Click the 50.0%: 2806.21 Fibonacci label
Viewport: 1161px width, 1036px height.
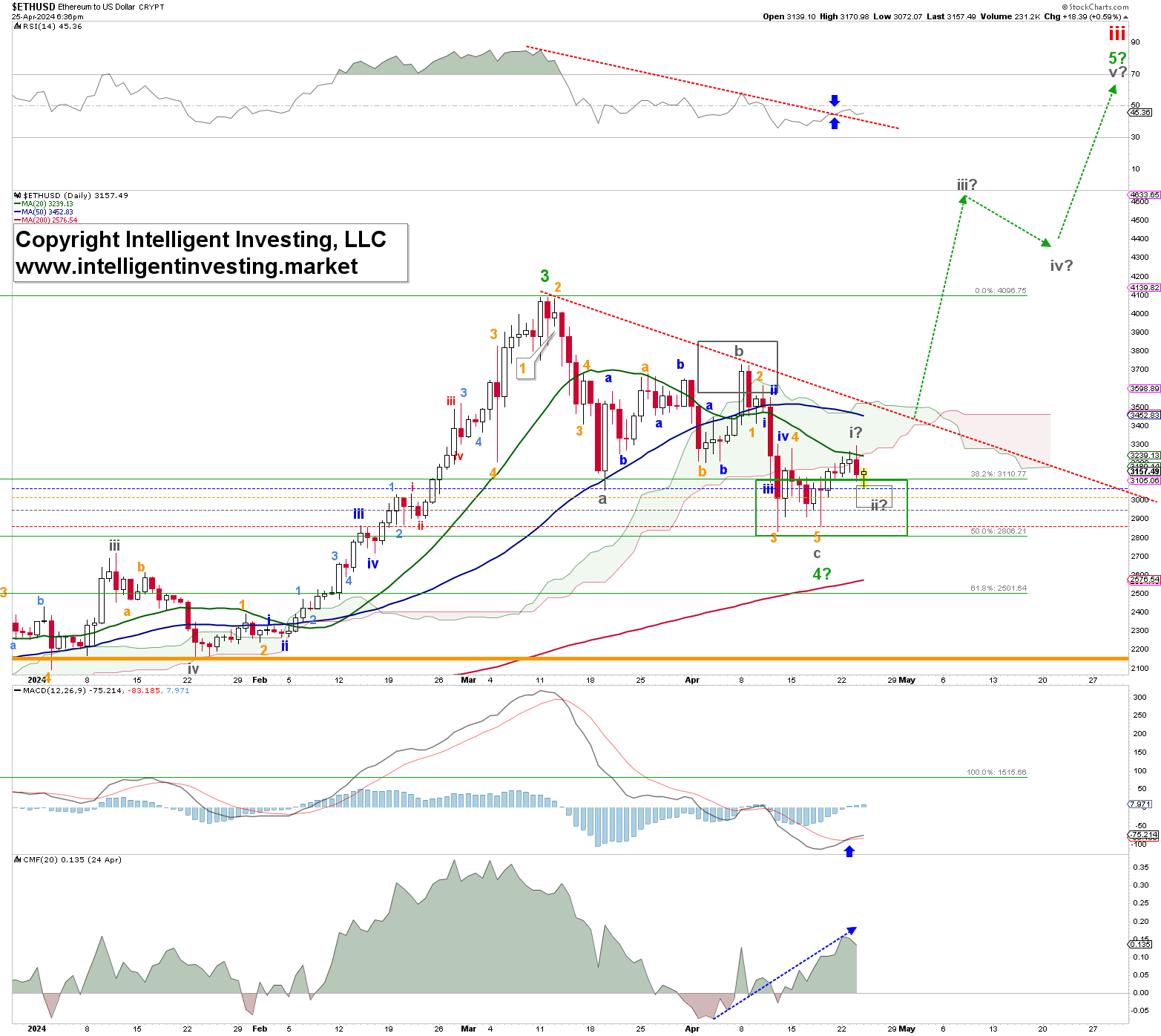pyautogui.click(x=999, y=531)
